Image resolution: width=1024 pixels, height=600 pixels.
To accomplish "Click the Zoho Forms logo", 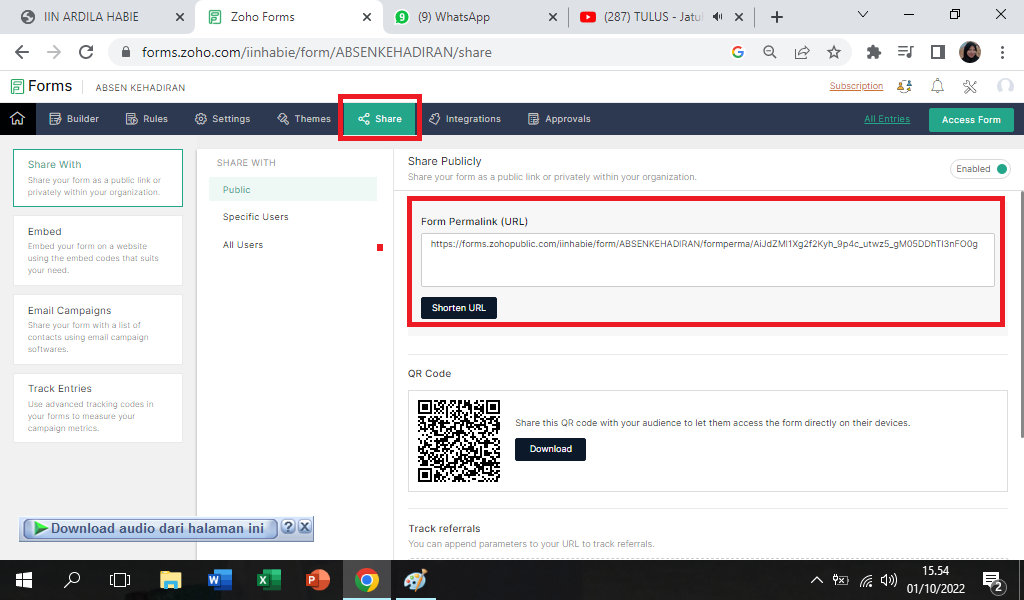I will coord(40,86).
